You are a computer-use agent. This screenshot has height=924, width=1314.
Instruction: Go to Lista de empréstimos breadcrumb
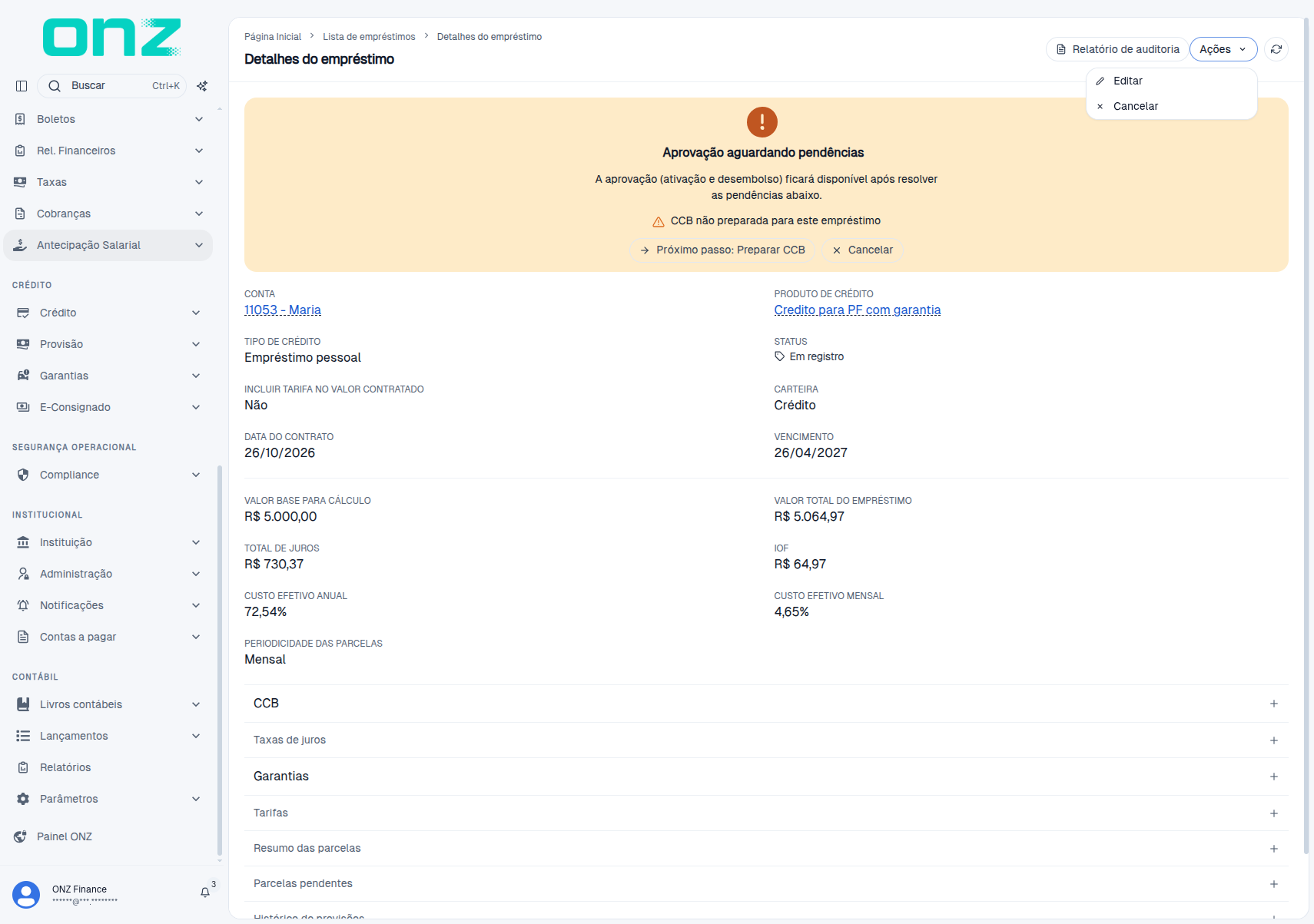(369, 37)
